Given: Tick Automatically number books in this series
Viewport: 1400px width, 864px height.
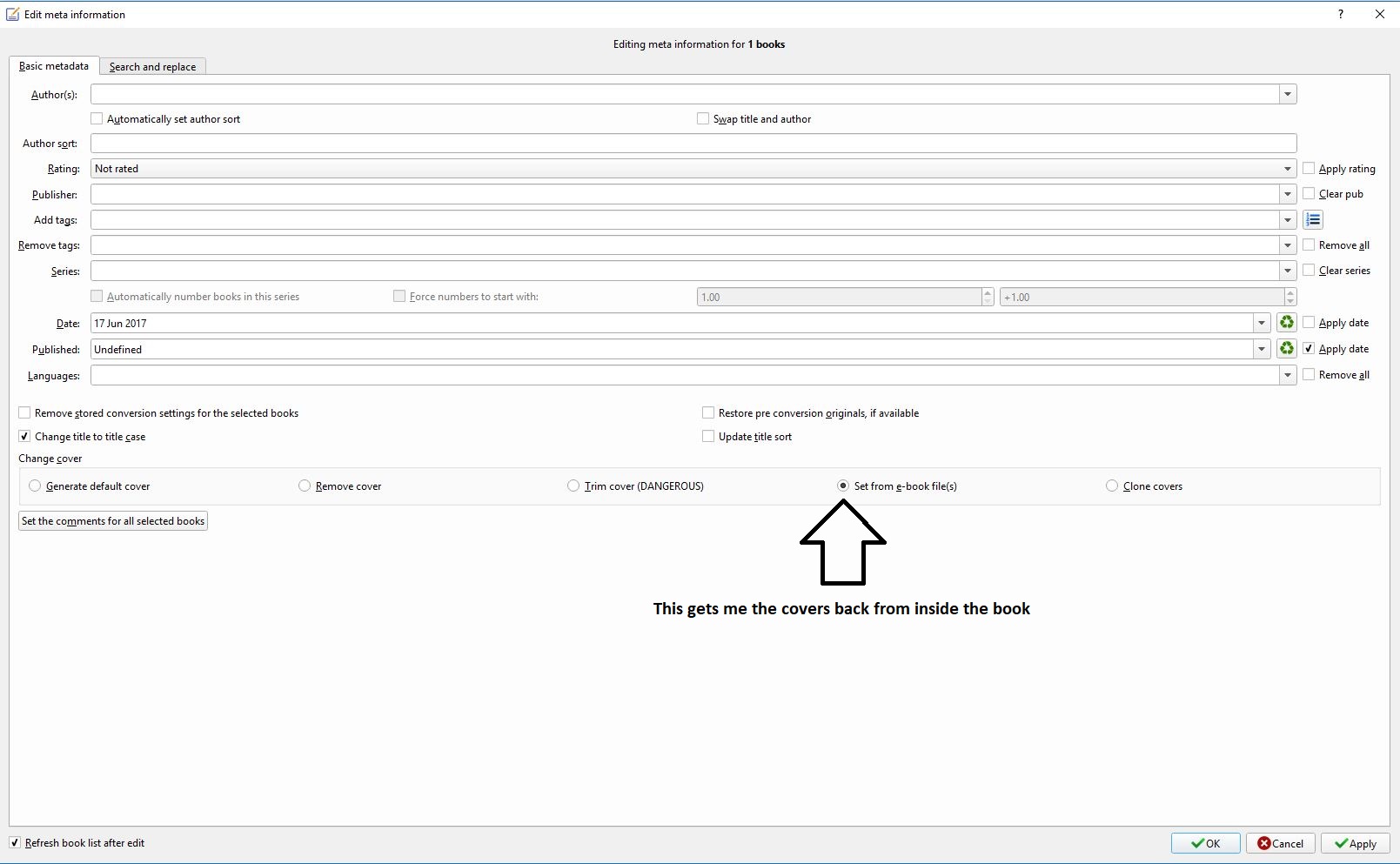Looking at the screenshot, I should point(97,296).
